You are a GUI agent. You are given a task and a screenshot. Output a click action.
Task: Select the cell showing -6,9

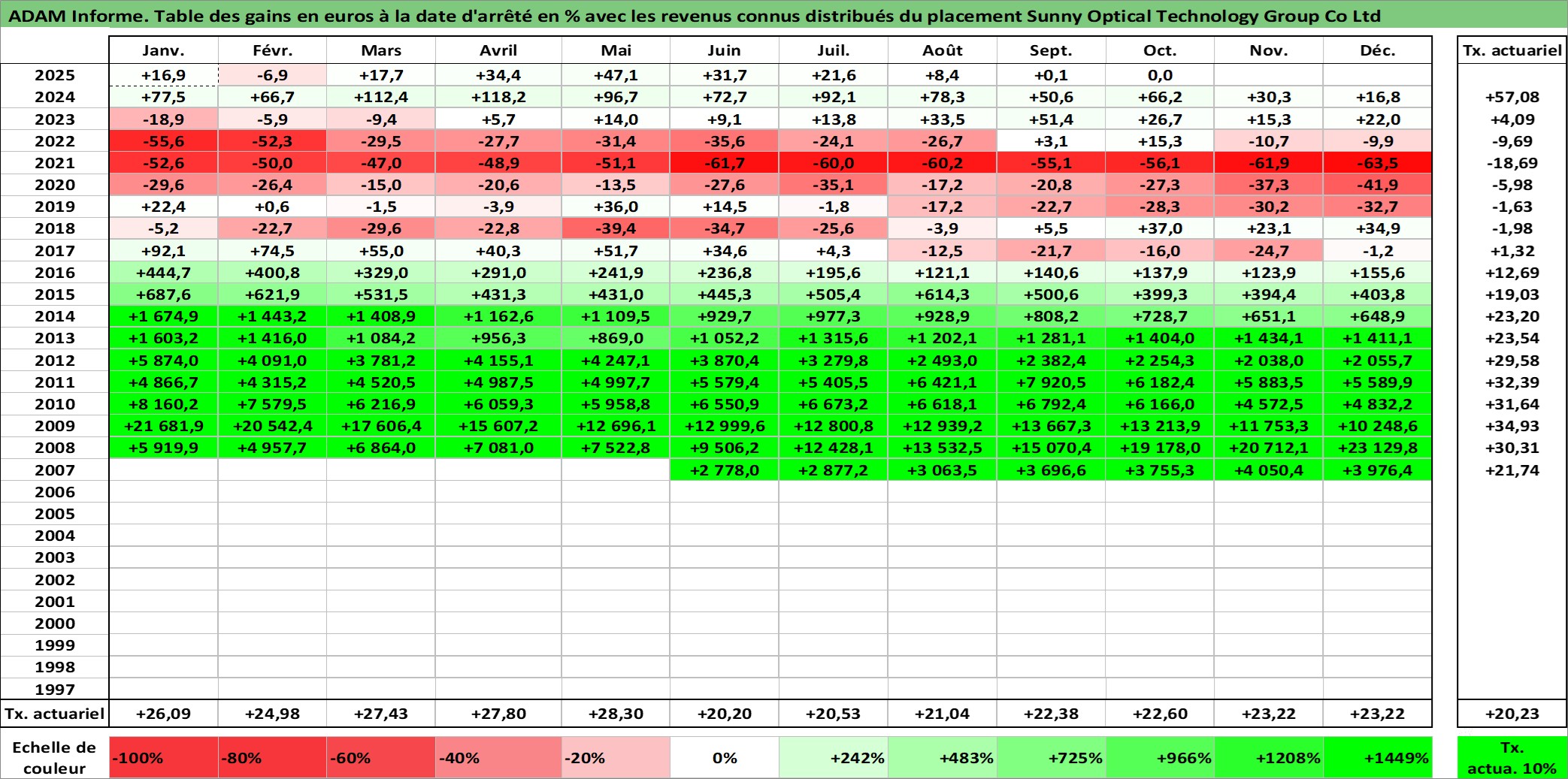coord(272,75)
